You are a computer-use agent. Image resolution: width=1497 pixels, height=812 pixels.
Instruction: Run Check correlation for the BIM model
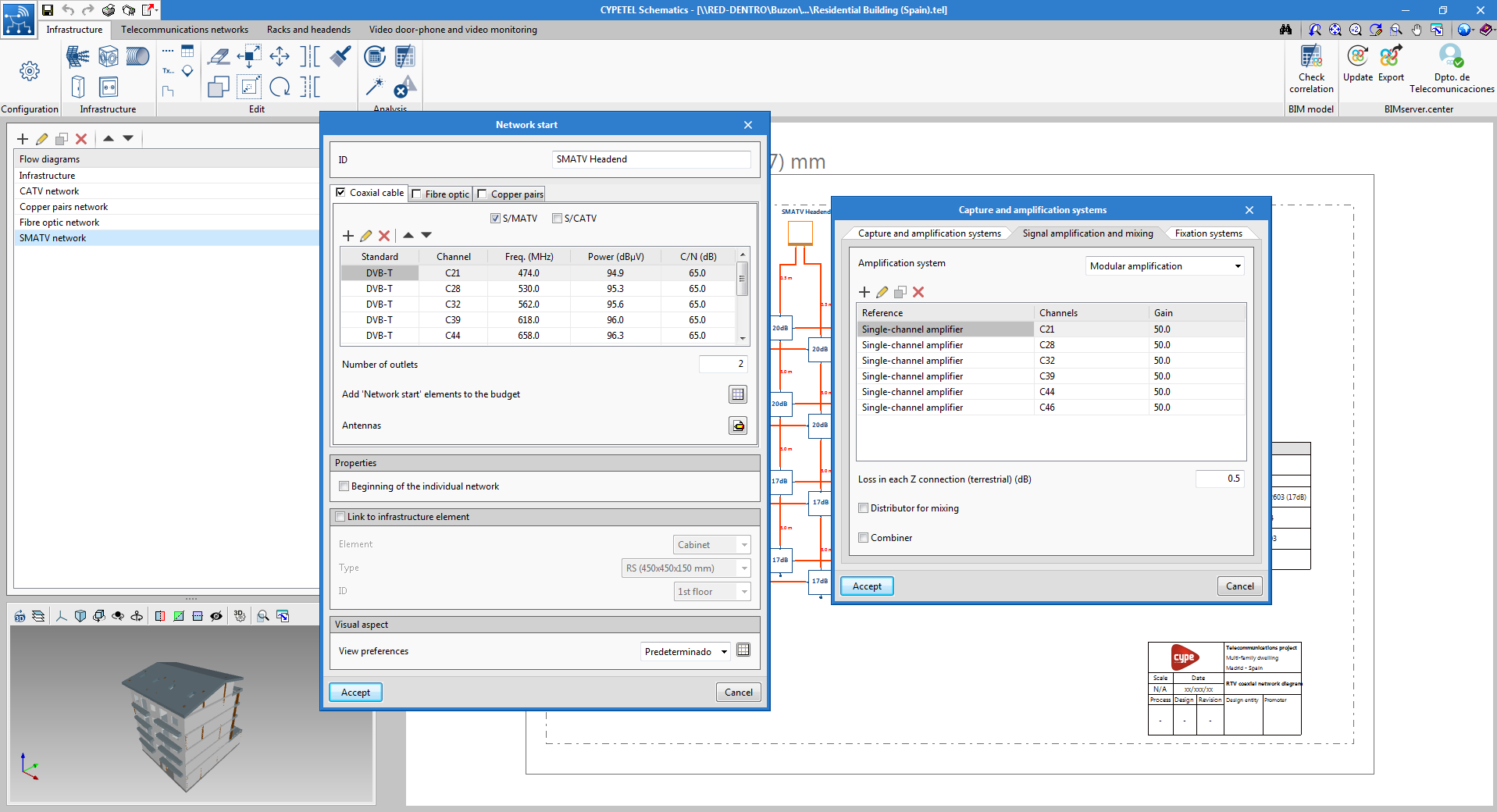pyautogui.click(x=1311, y=69)
